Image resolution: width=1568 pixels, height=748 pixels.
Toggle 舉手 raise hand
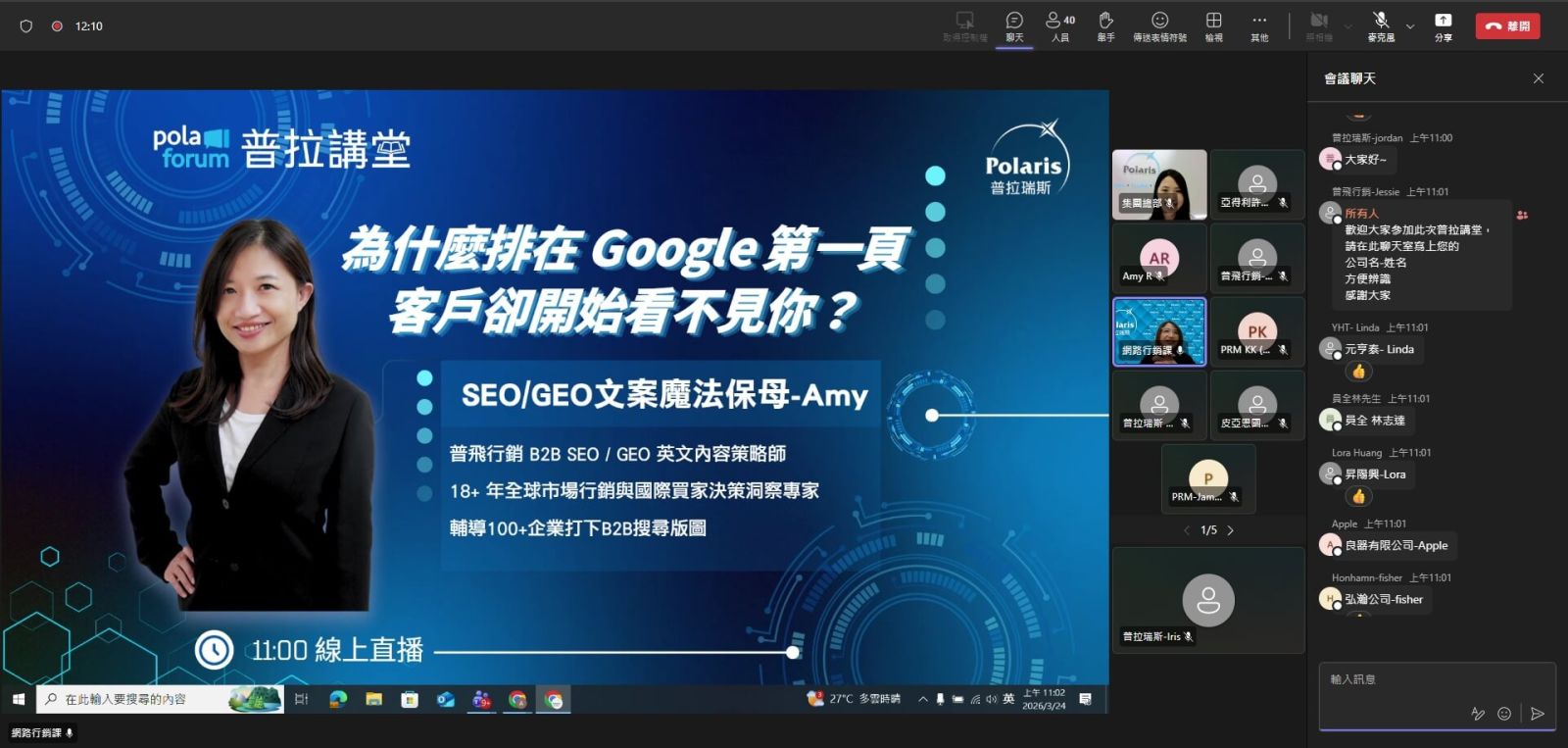[1105, 25]
